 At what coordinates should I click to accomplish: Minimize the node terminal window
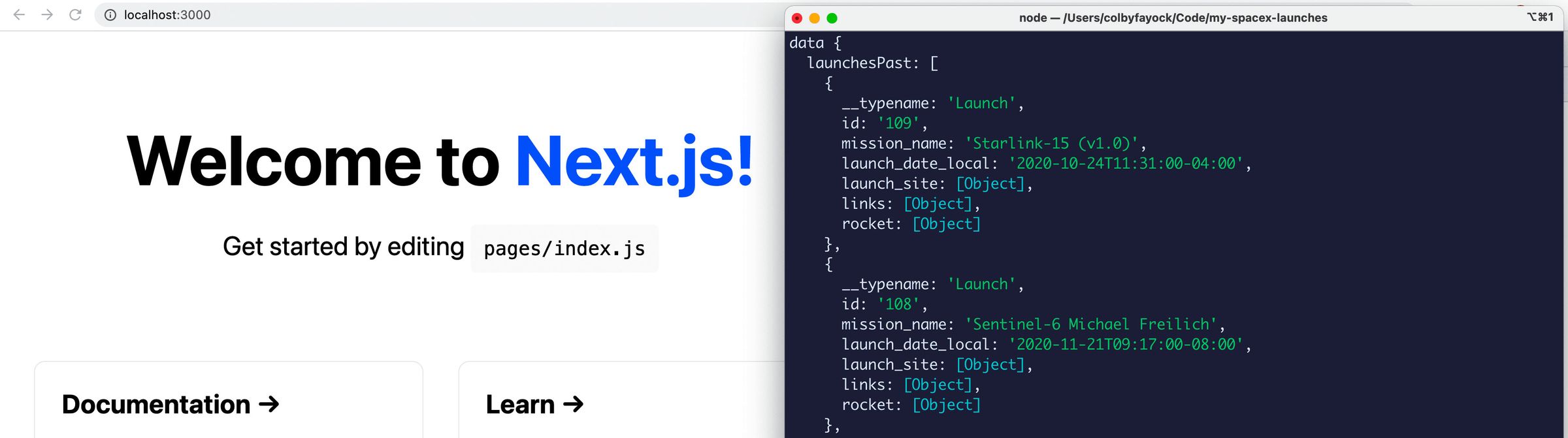tap(815, 18)
